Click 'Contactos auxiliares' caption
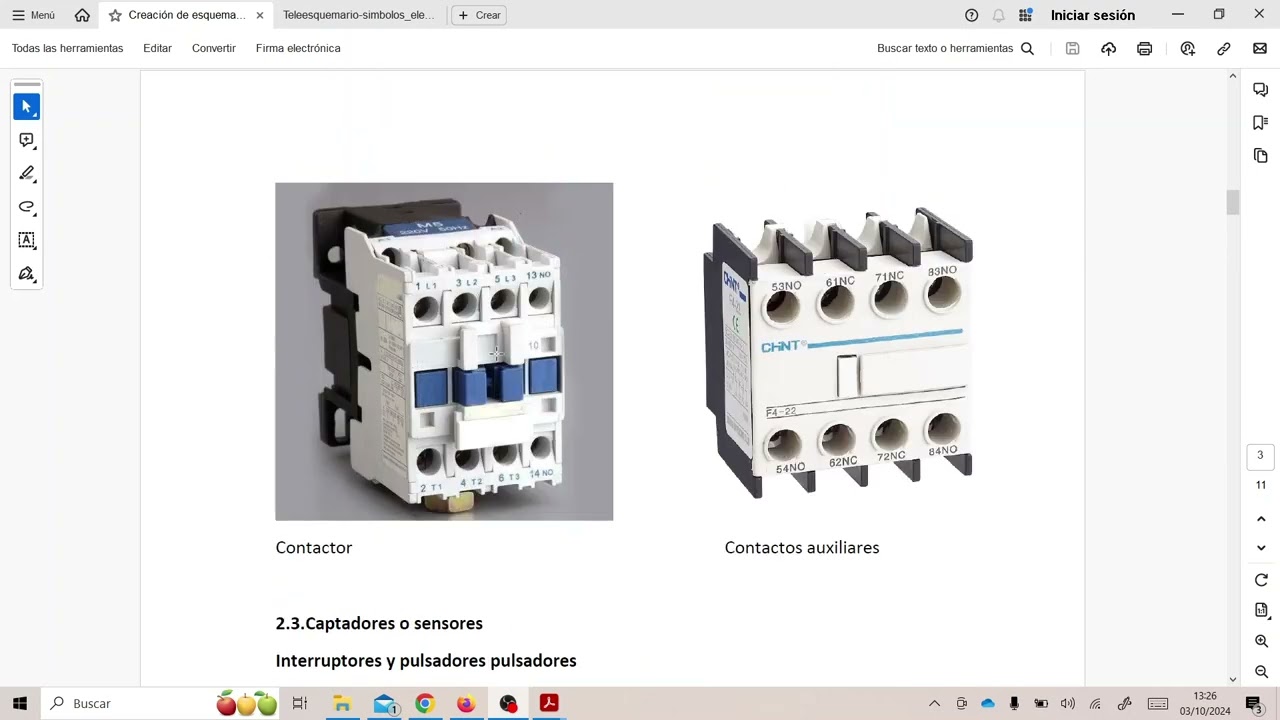The image size is (1280, 720). (x=802, y=548)
